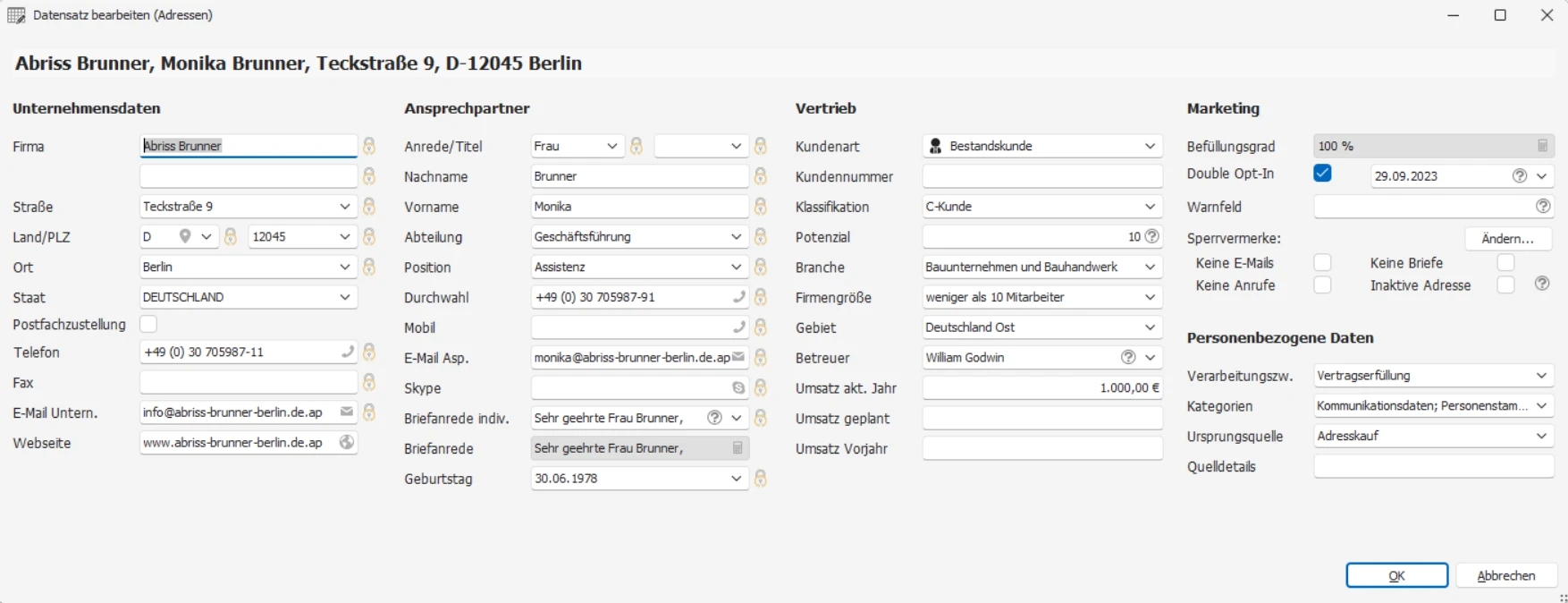Click the phone dial icon in Durchwahl field
This screenshot has width=1568, height=603.
click(x=738, y=297)
